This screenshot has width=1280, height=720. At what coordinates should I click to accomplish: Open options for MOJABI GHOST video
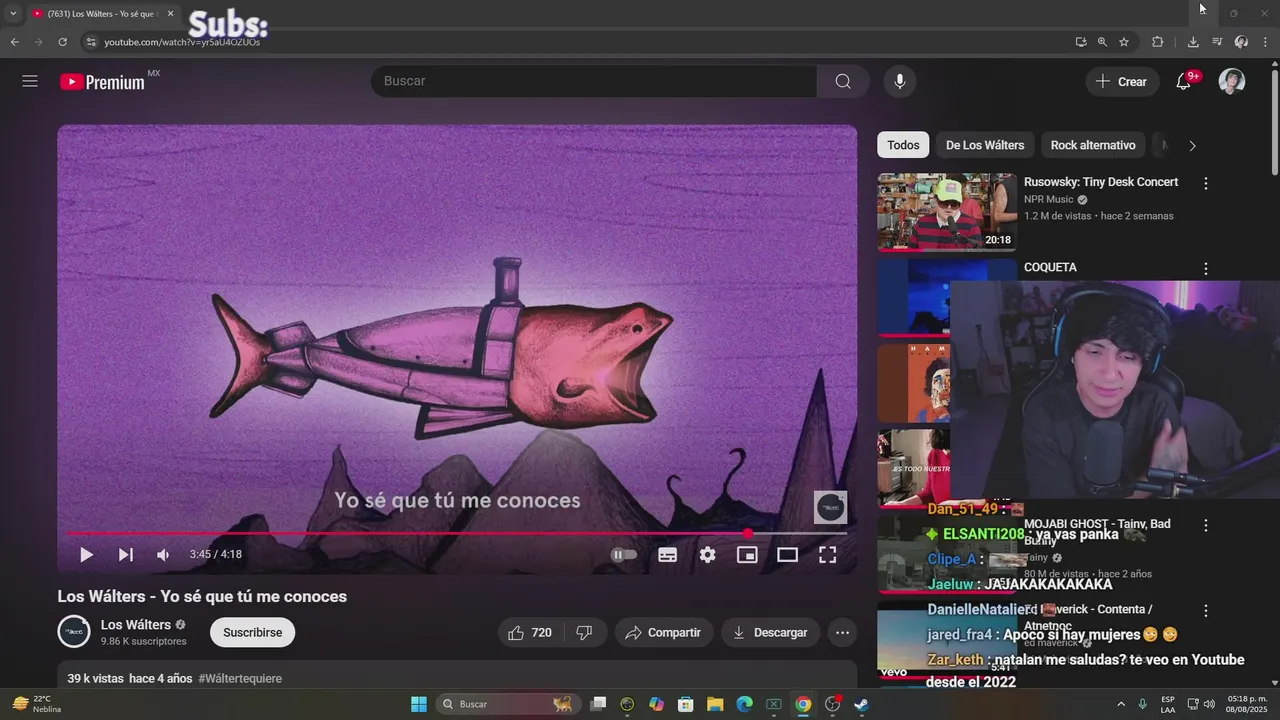[1206, 525]
